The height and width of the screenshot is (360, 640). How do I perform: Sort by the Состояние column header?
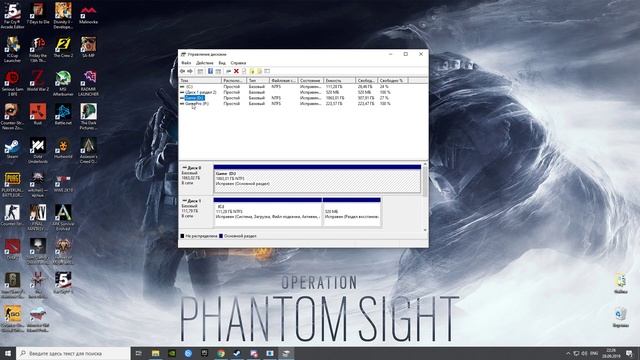pyautogui.click(x=311, y=80)
